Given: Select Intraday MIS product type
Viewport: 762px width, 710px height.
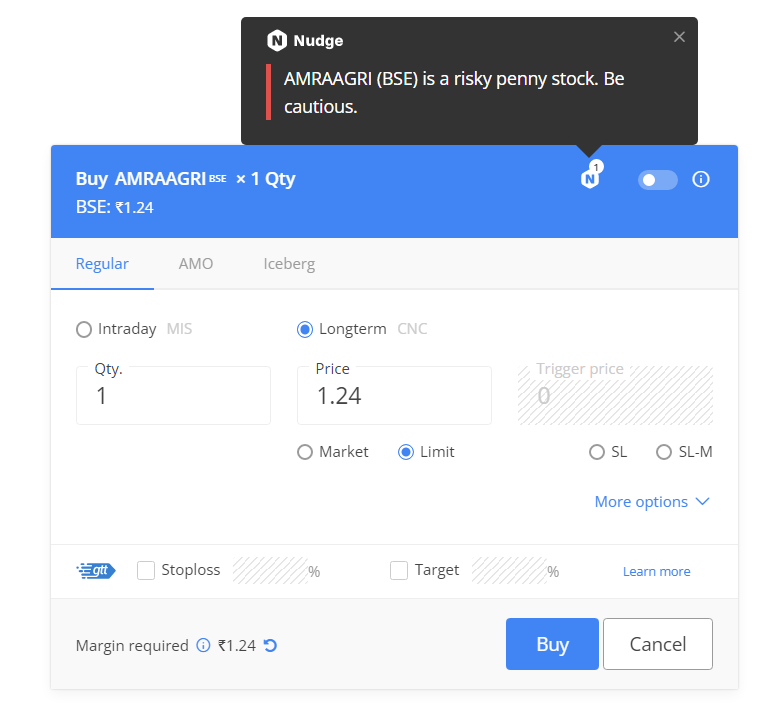Looking at the screenshot, I should (134, 329).
